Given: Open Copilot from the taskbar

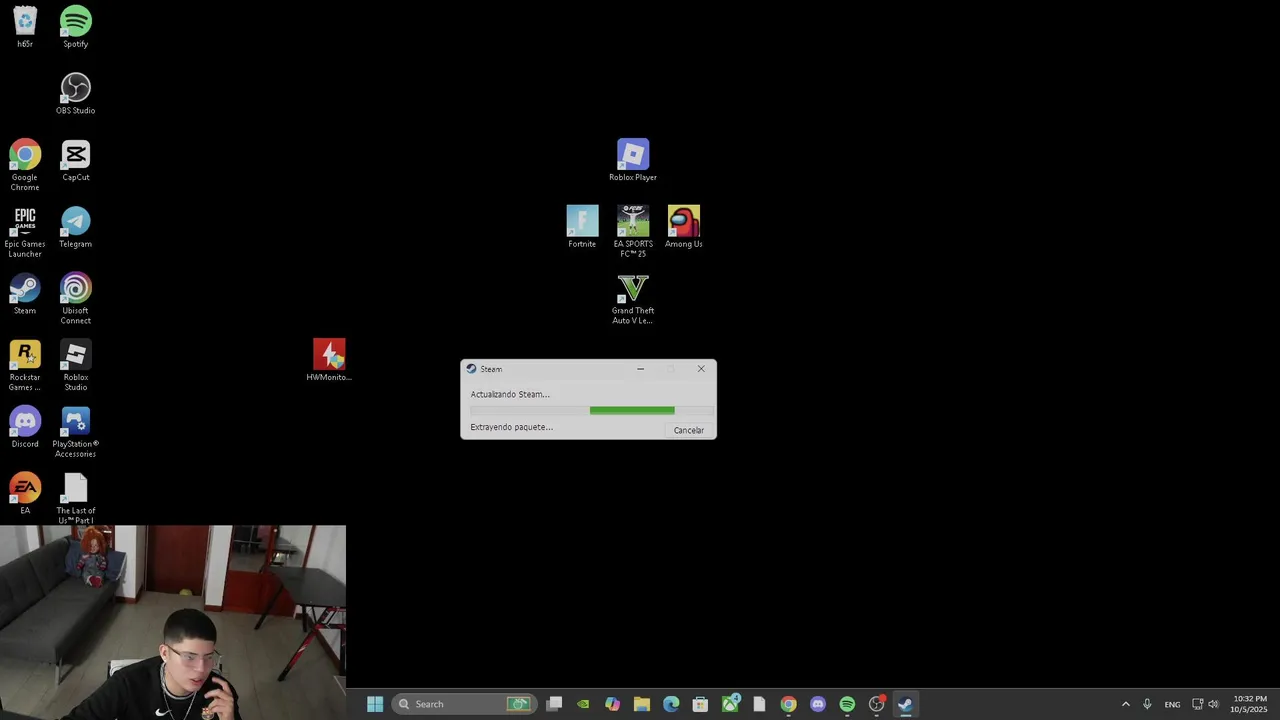Looking at the screenshot, I should click(x=612, y=704).
